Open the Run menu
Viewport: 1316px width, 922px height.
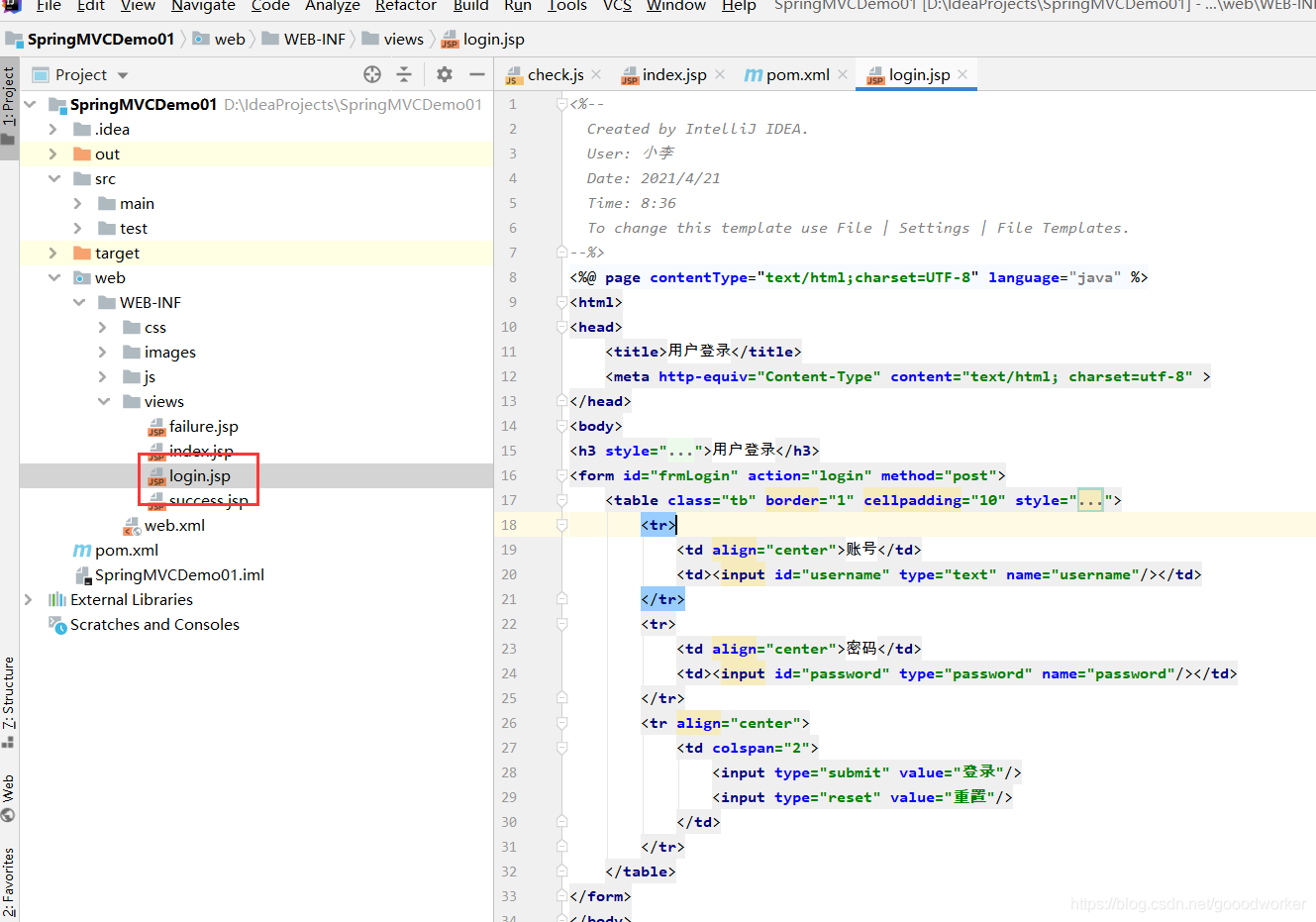(518, 6)
